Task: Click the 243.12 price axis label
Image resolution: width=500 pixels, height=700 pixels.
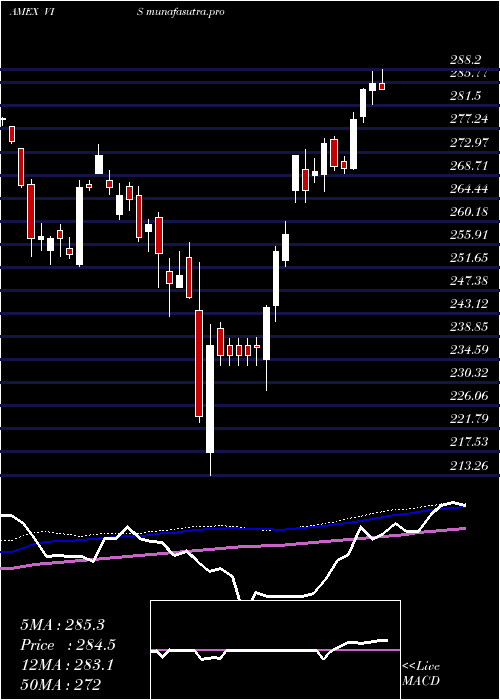Action: click(469, 304)
